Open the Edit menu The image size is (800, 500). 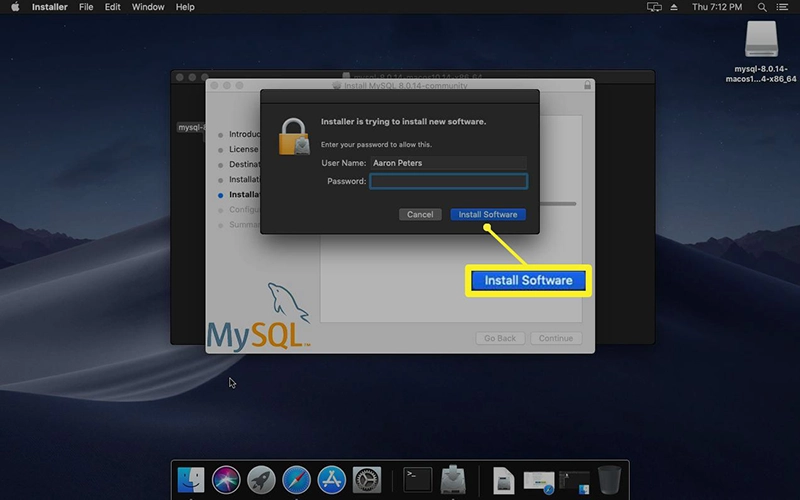click(112, 7)
